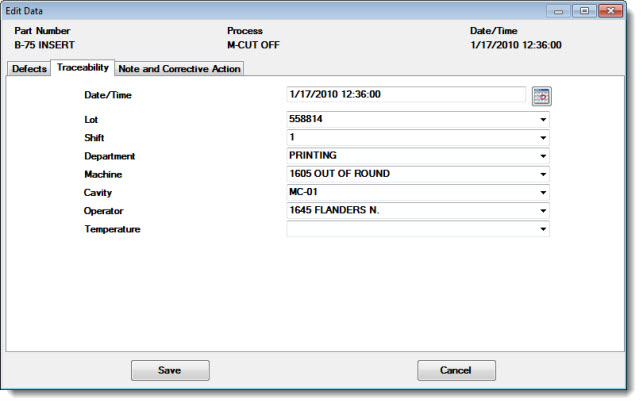Expand the empty Temperature dropdown
642x405 pixels.
pyautogui.click(x=543, y=230)
